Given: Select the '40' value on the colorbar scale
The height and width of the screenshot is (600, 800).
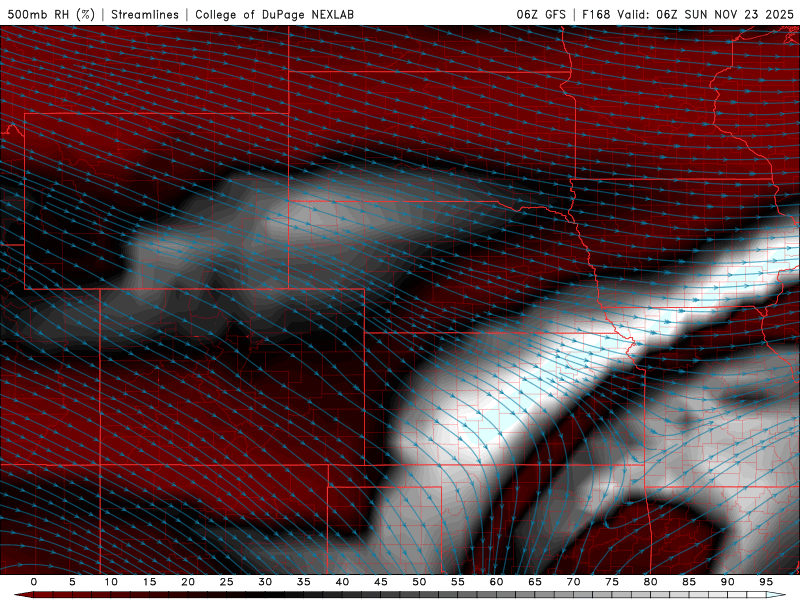Looking at the screenshot, I should pos(342,582).
